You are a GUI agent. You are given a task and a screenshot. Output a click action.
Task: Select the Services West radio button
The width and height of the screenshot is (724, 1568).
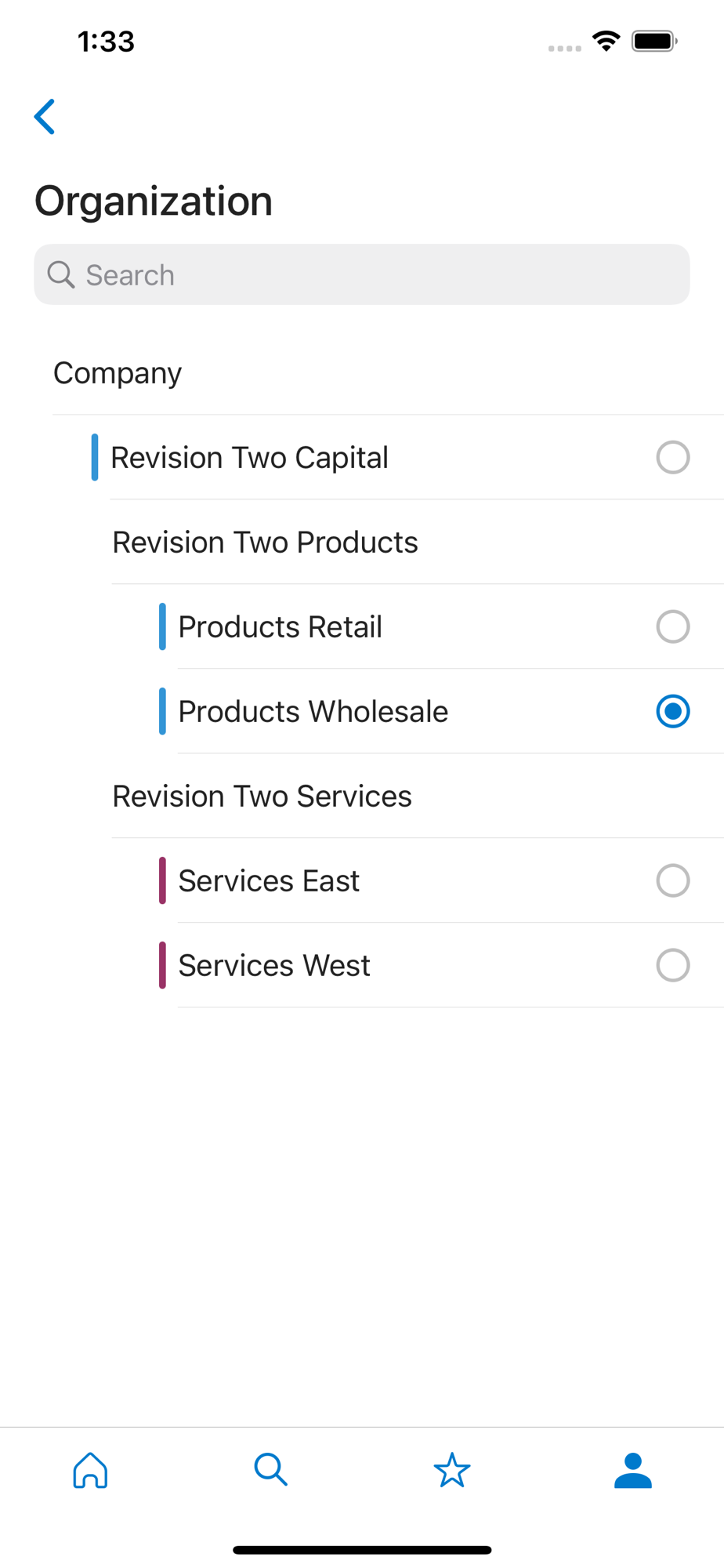(x=673, y=965)
